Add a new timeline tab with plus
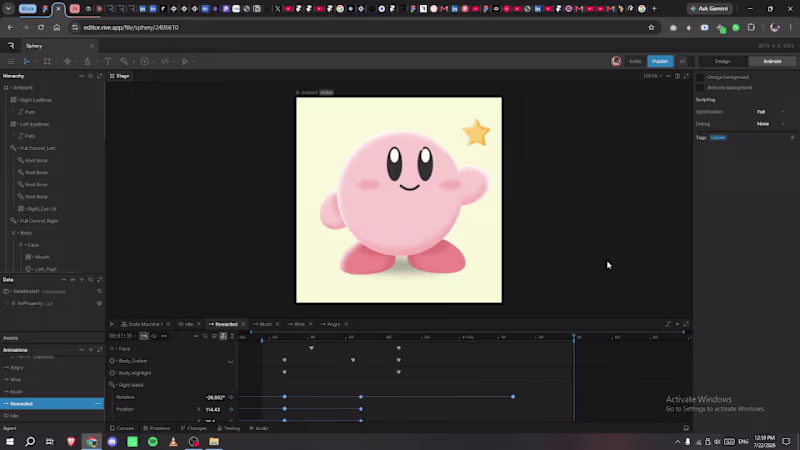This screenshot has width=800, height=450. pyautogui.click(x=677, y=324)
